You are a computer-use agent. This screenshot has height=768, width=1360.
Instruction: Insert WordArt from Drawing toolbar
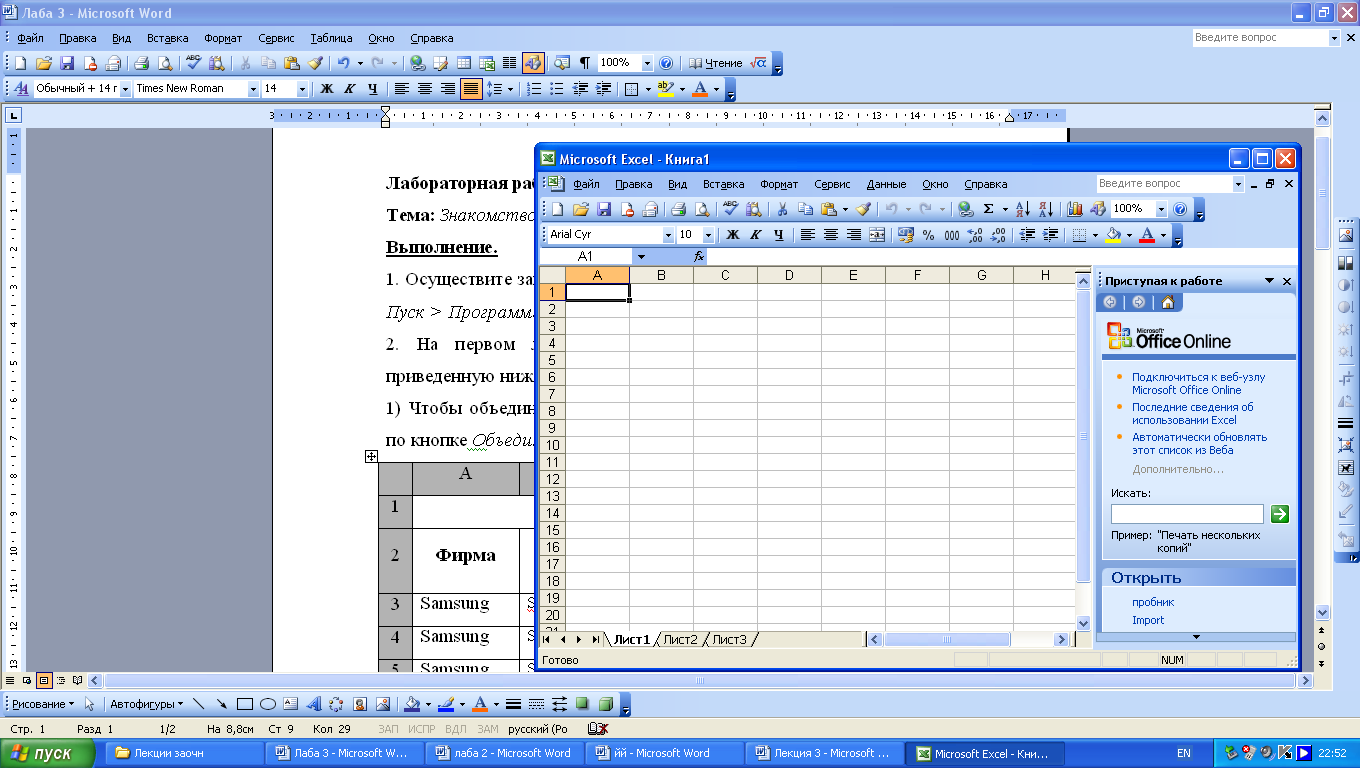click(x=313, y=704)
